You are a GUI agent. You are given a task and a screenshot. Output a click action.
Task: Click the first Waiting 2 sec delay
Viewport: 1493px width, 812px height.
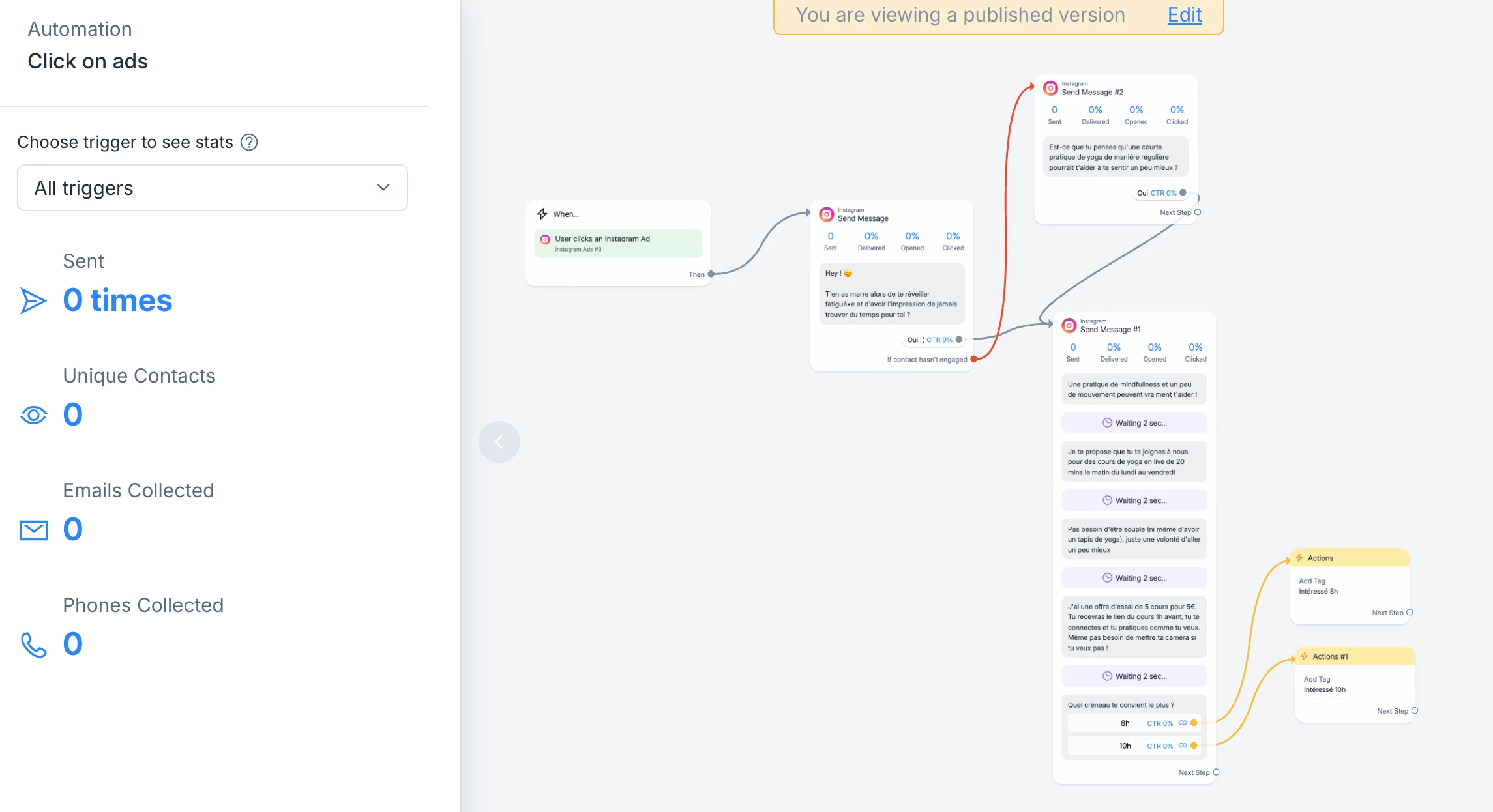1134,423
